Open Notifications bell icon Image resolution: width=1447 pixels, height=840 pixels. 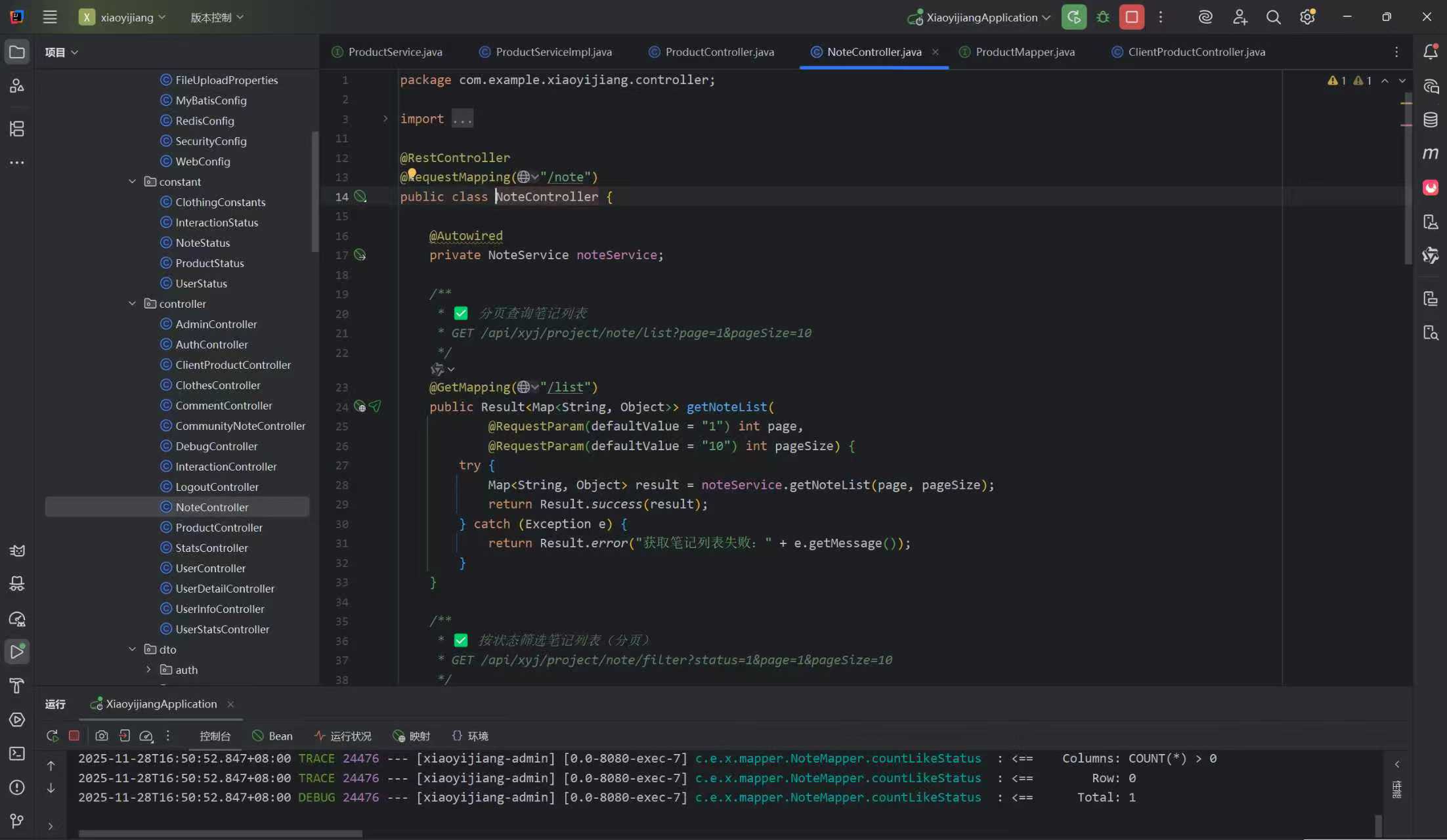(x=1430, y=52)
